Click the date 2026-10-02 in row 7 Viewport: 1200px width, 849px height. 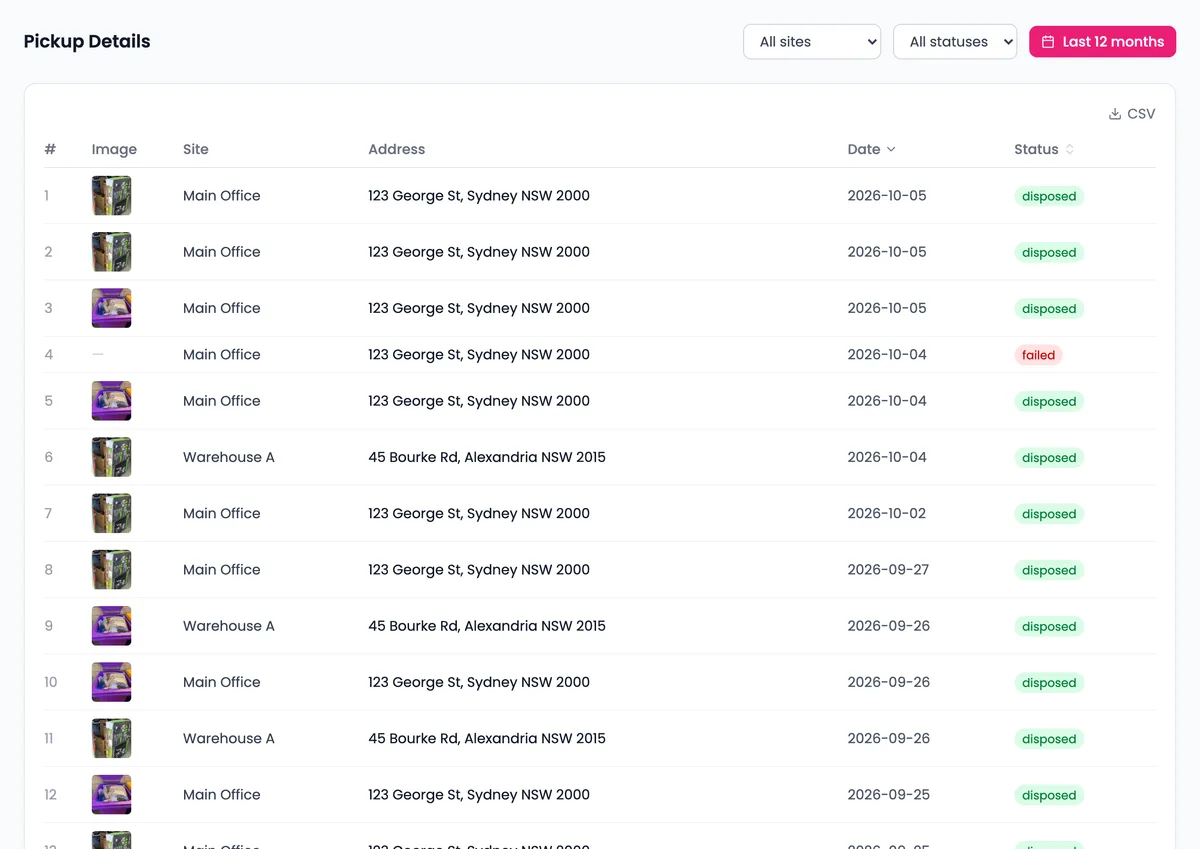tap(887, 513)
